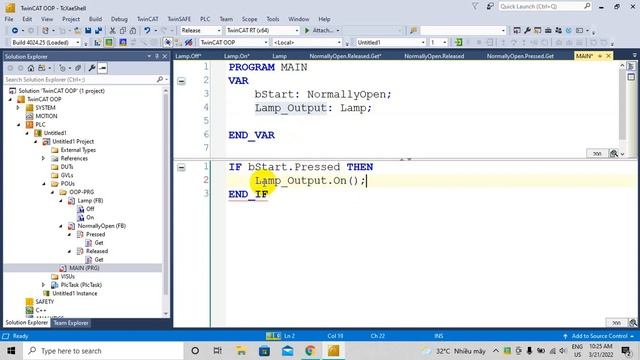Open the PLC menu
Screen dimensions: 640x360
tap(205, 19)
